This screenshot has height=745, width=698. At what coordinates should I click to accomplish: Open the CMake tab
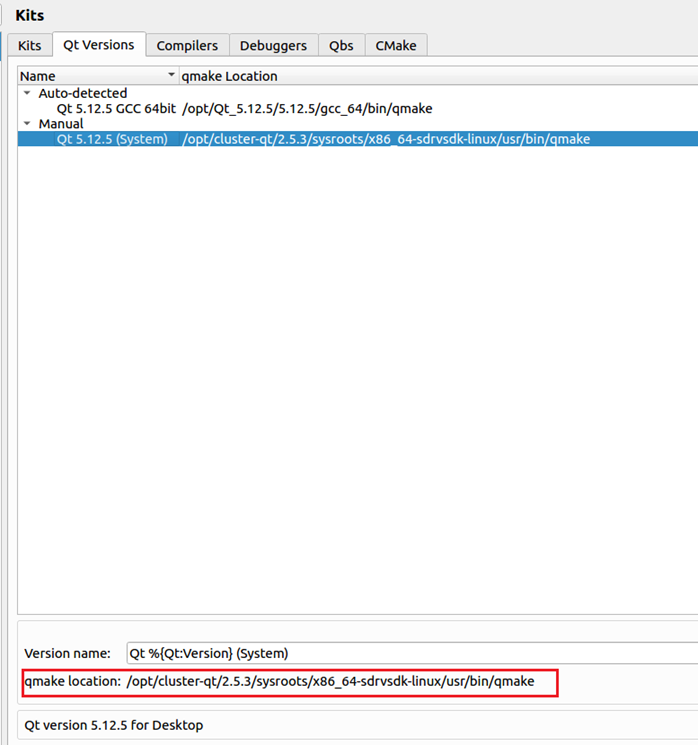[x=396, y=46]
